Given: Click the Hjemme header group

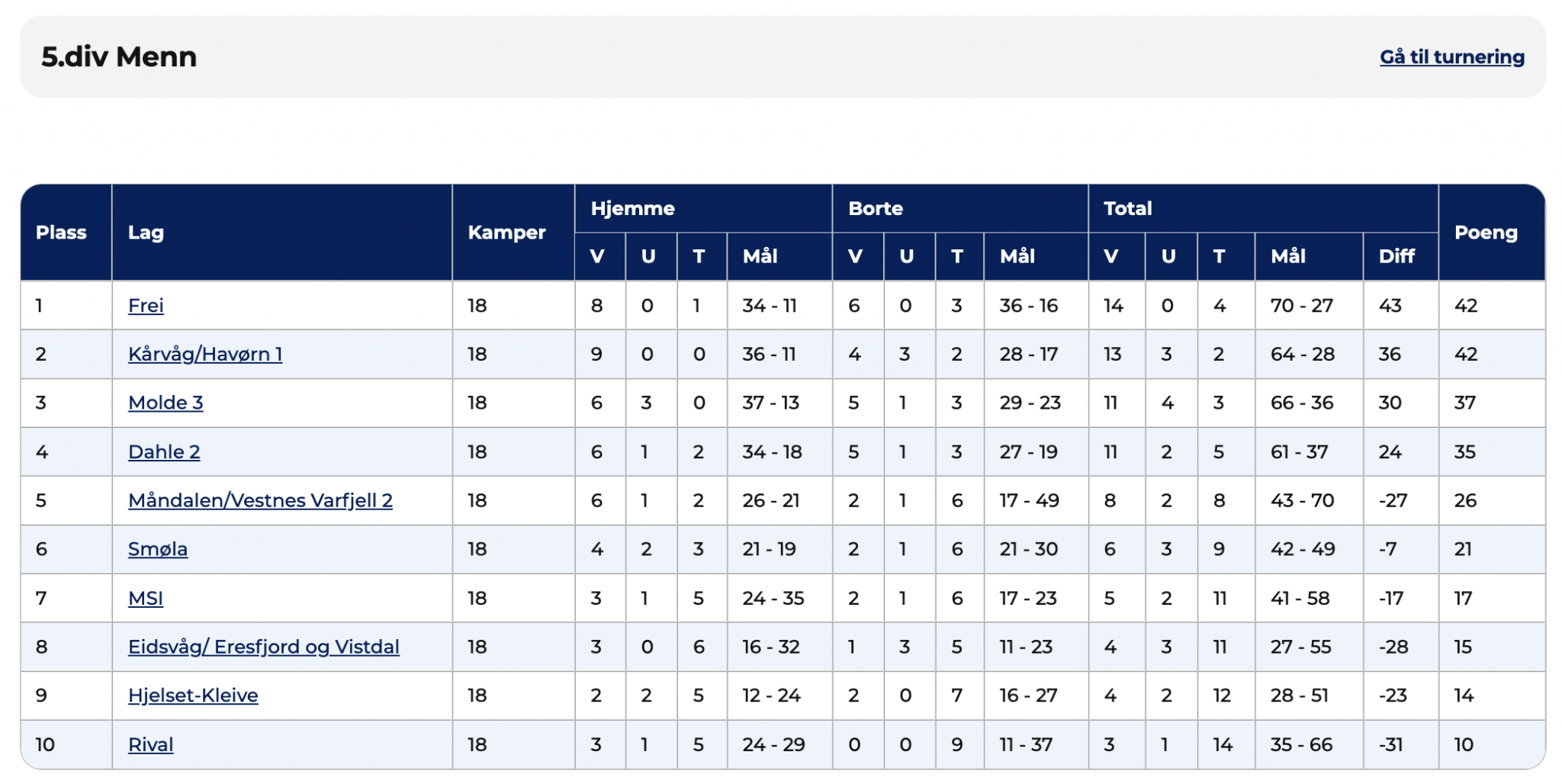Looking at the screenshot, I should (632, 208).
